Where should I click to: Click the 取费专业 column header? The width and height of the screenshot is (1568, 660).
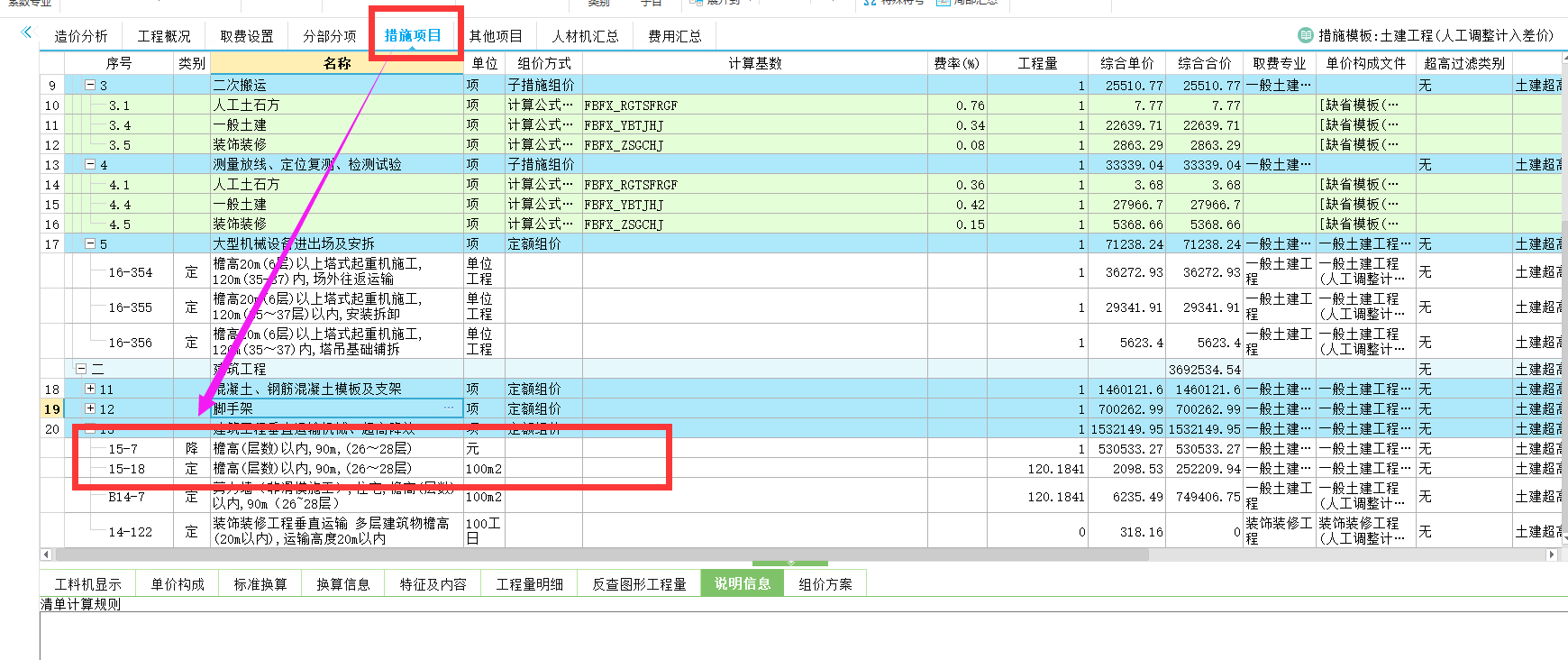[1280, 63]
